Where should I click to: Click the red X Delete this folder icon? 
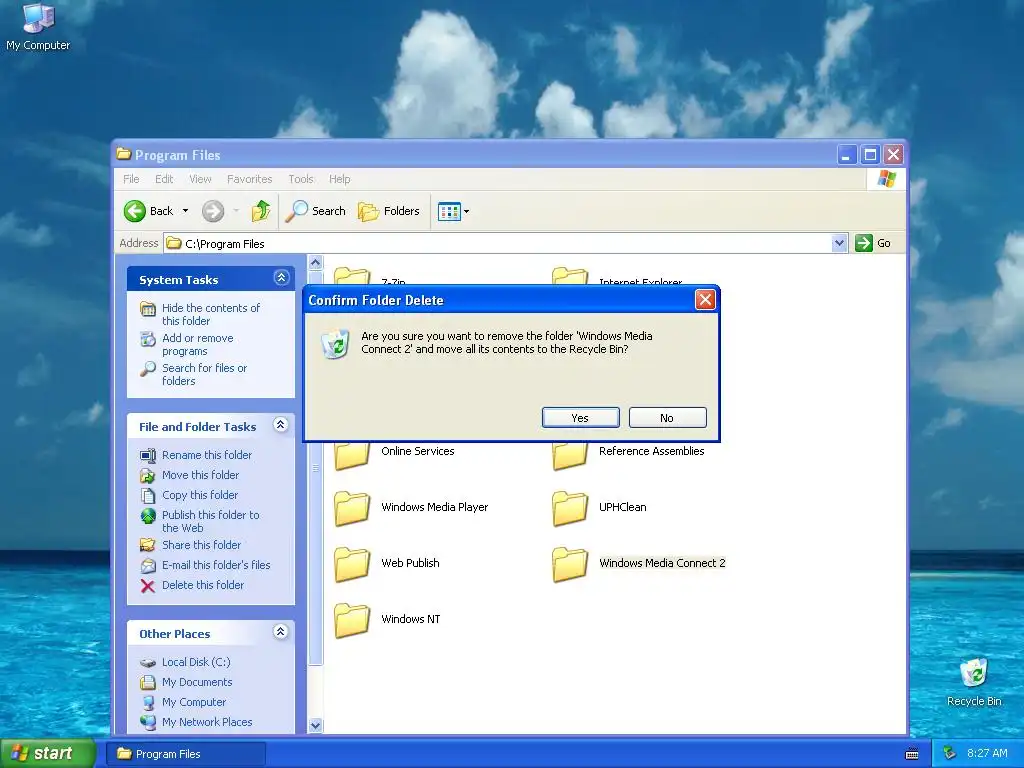148,586
